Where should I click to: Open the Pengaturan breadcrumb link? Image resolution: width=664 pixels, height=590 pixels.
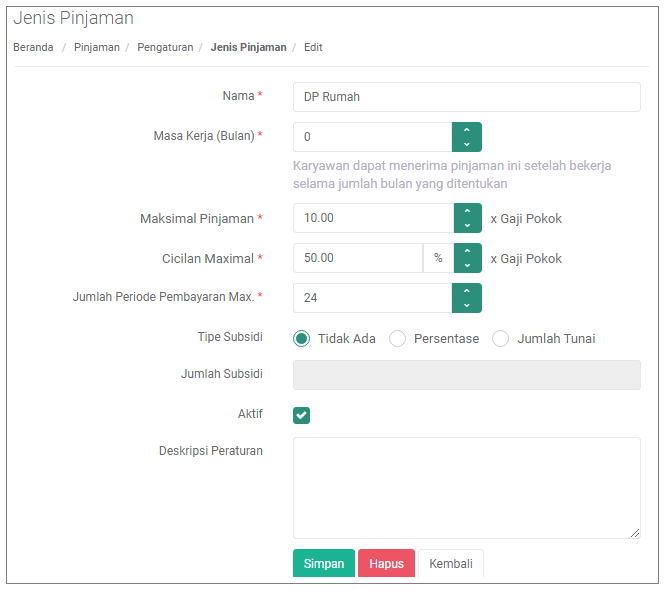[165, 47]
